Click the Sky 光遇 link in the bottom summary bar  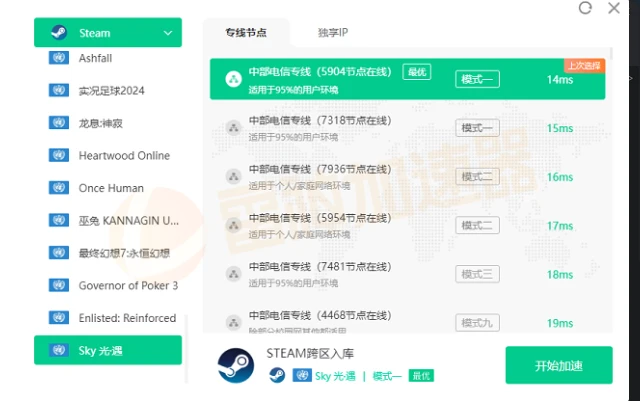click(x=335, y=376)
